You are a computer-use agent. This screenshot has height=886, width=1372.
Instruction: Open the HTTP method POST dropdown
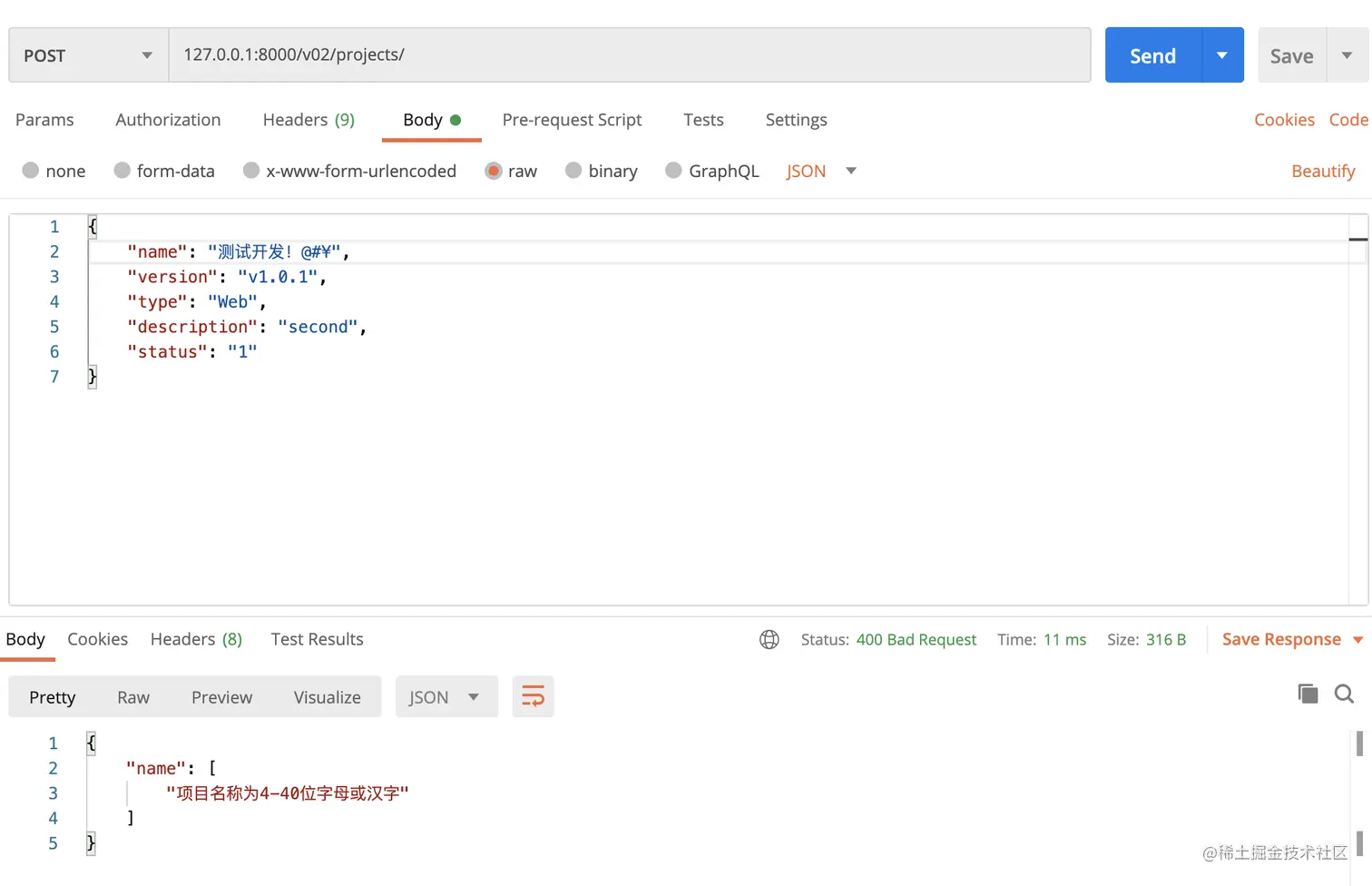tap(89, 55)
